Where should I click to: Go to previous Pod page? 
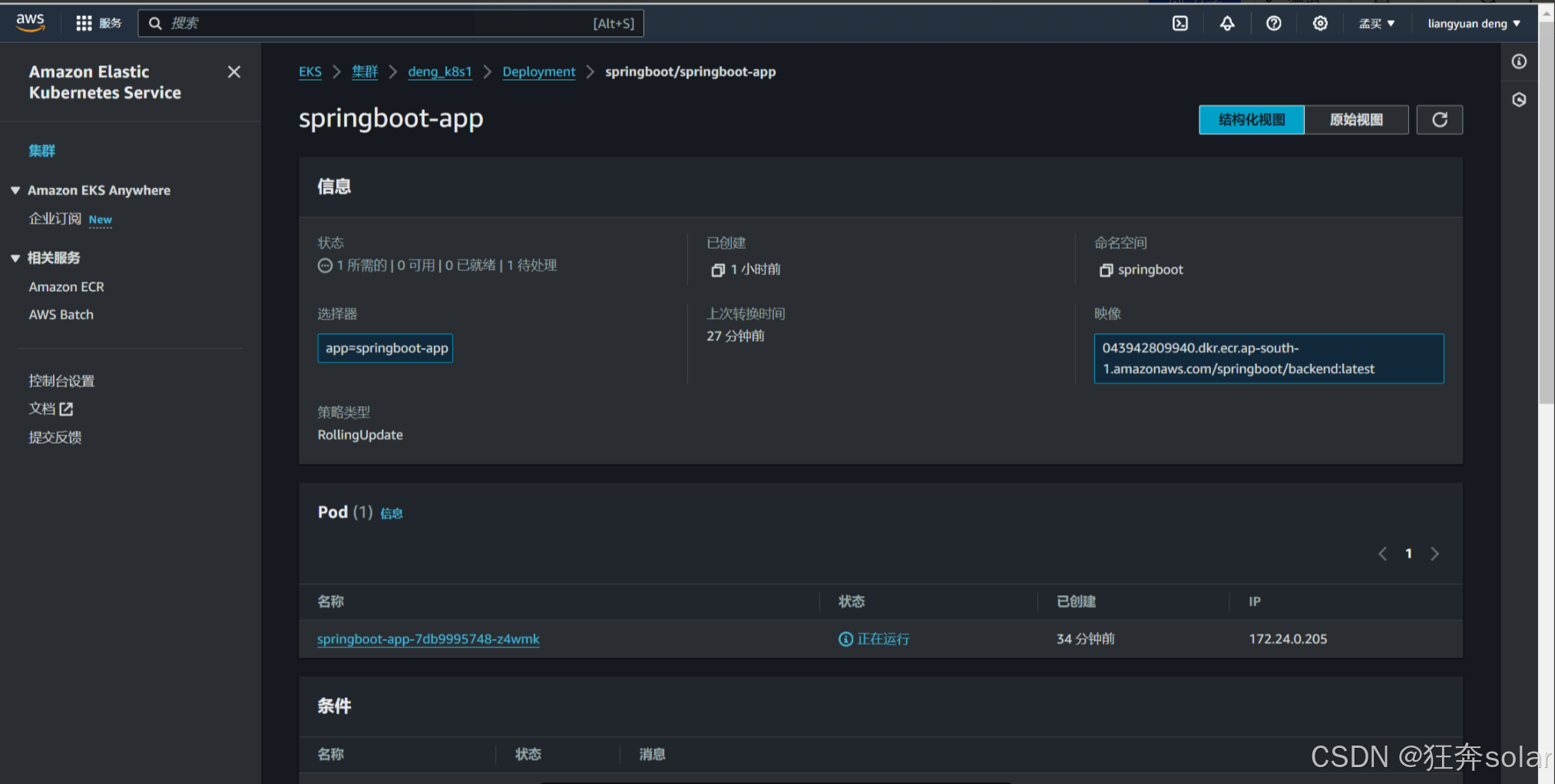point(1382,554)
